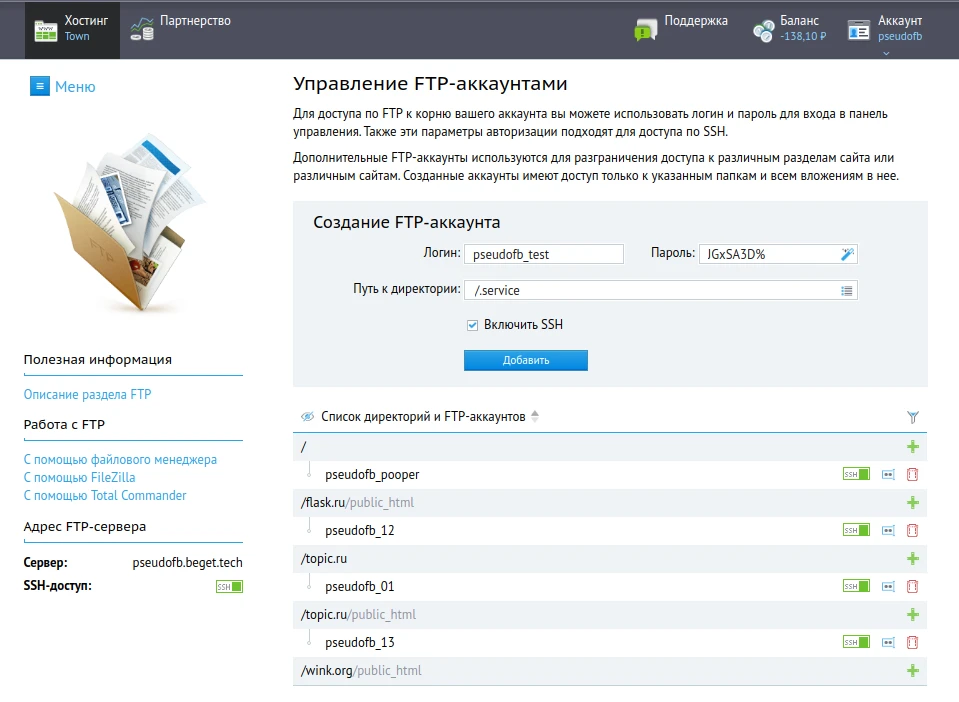The height and width of the screenshot is (702, 959).
Task: Click the Хостинг Town logo icon
Action: [x=44, y=28]
